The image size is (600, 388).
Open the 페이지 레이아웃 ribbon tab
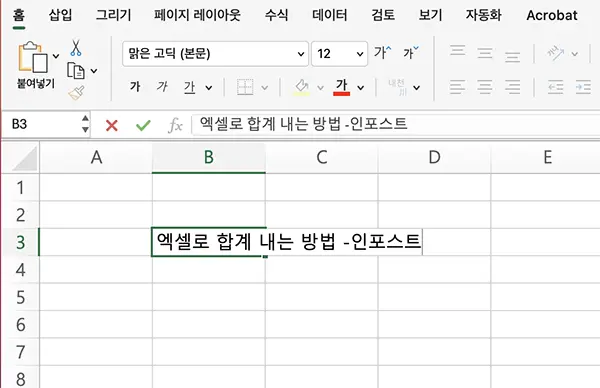pos(197,15)
